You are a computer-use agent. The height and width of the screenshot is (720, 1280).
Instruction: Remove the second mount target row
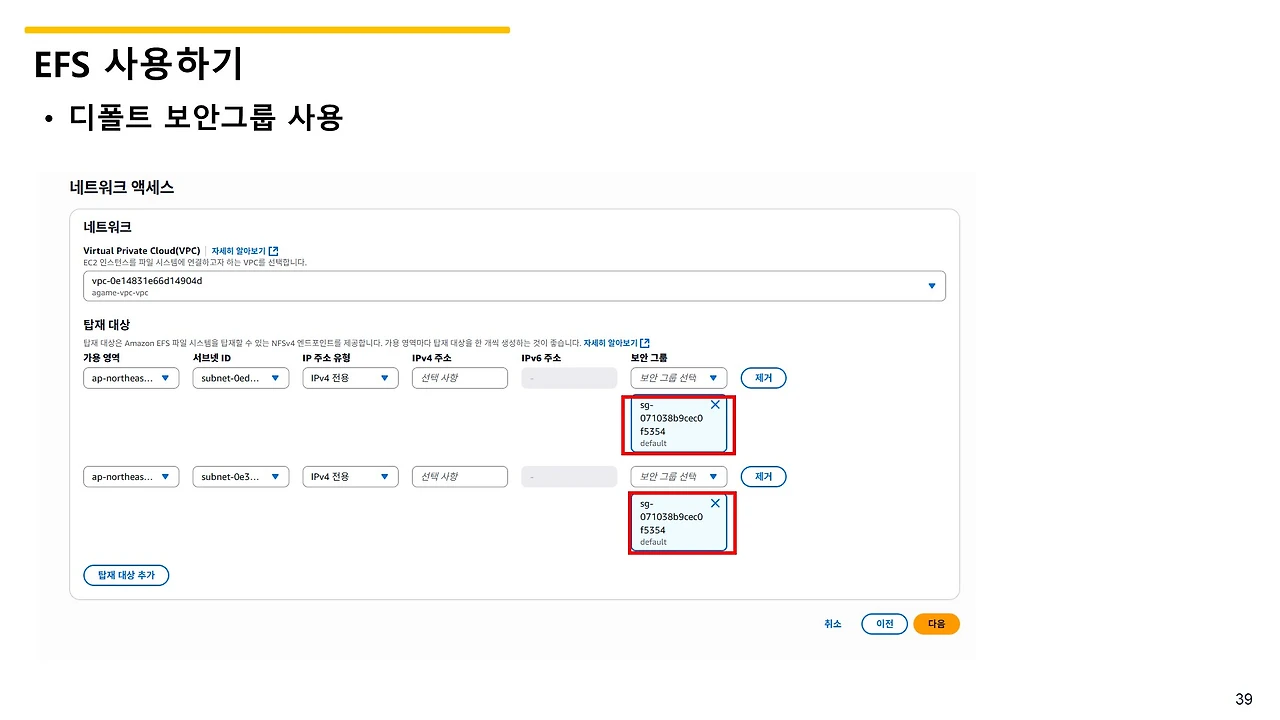tap(763, 477)
